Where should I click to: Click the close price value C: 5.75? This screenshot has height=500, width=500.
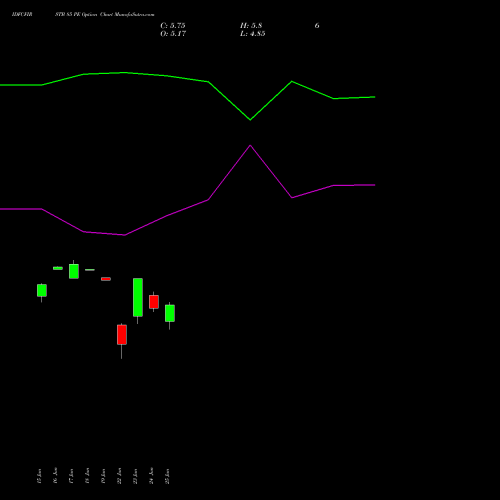(x=173, y=26)
